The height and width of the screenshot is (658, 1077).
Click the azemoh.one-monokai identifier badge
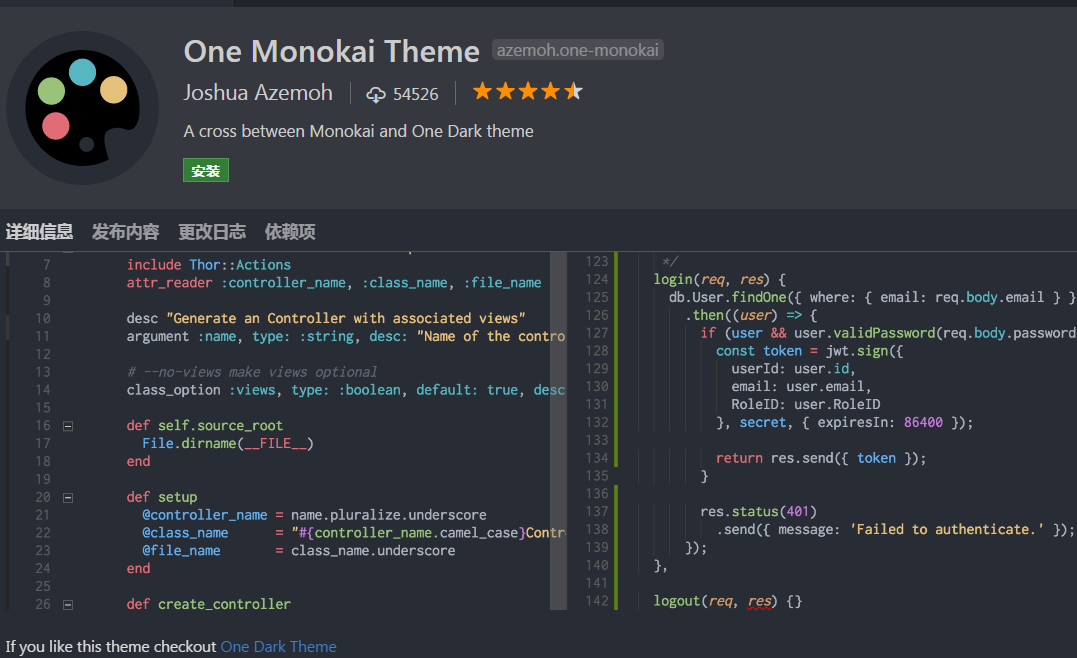[x=578, y=50]
